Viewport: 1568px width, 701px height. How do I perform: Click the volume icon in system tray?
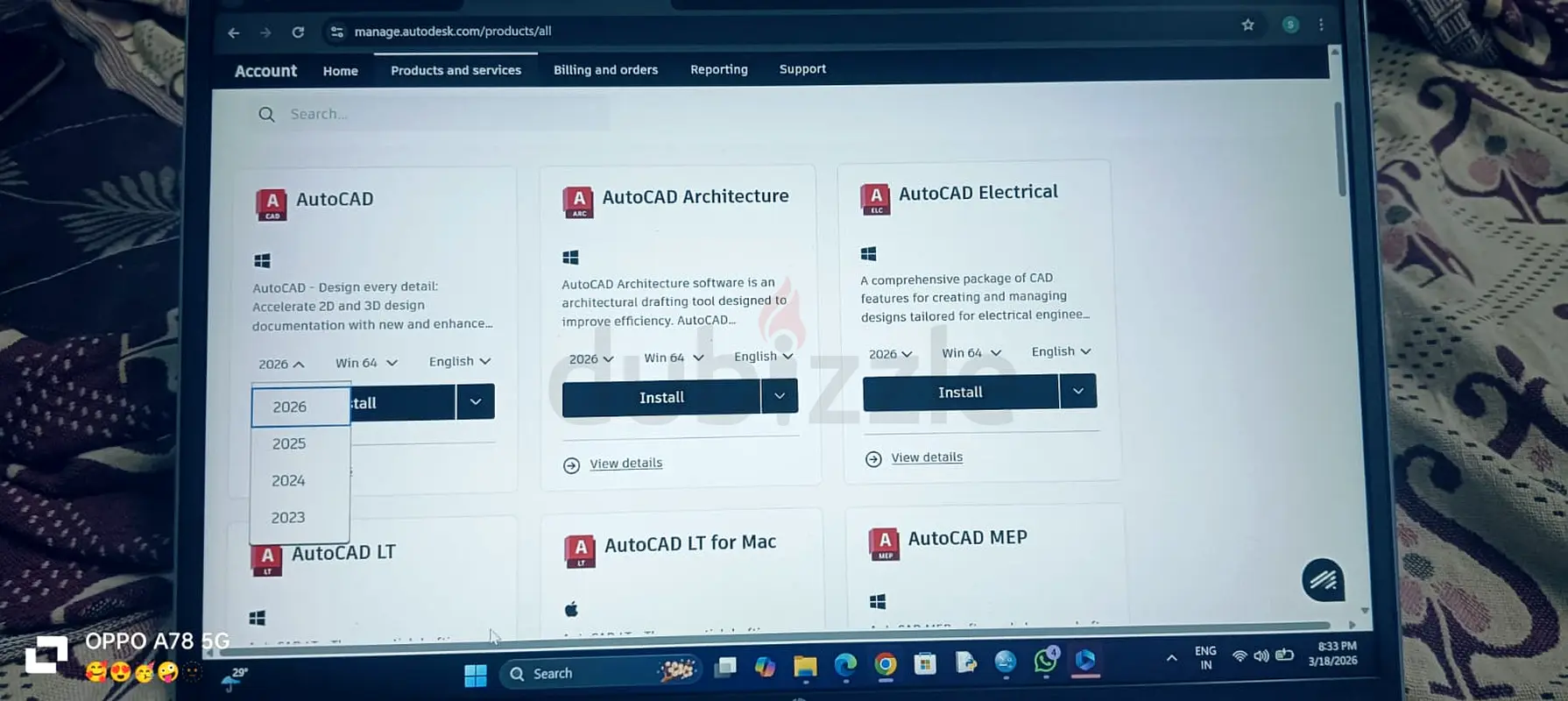coord(1261,655)
